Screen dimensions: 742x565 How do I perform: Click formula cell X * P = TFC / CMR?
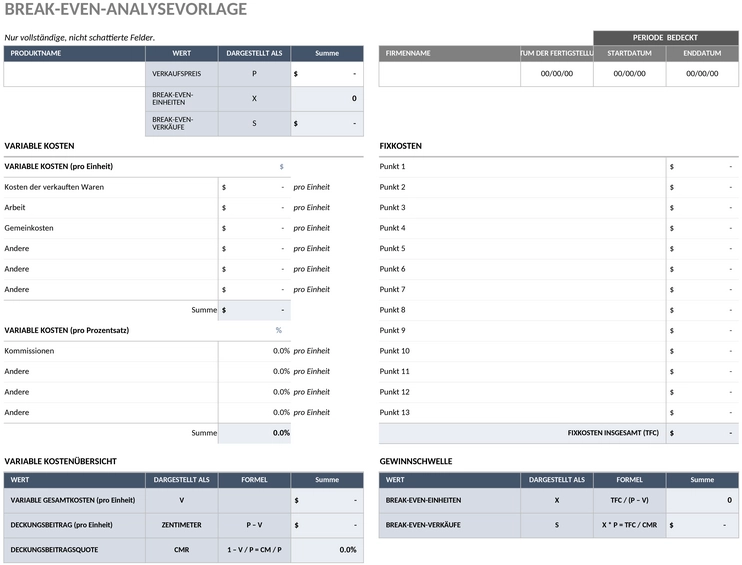629,525
